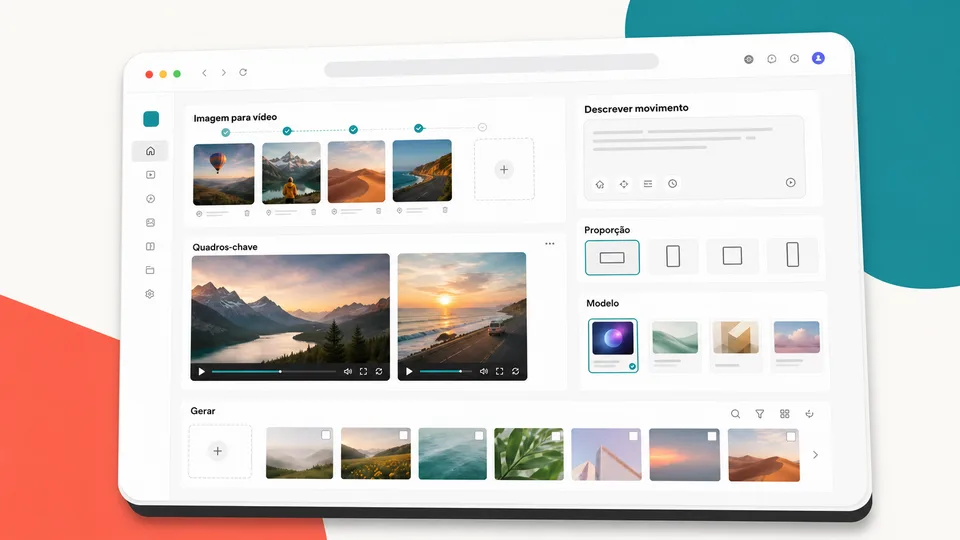
Task: Submit the movement description with play icon
Action: 790,182
